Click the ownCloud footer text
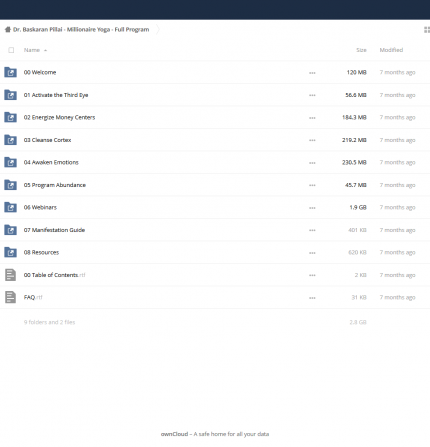 point(215,434)
